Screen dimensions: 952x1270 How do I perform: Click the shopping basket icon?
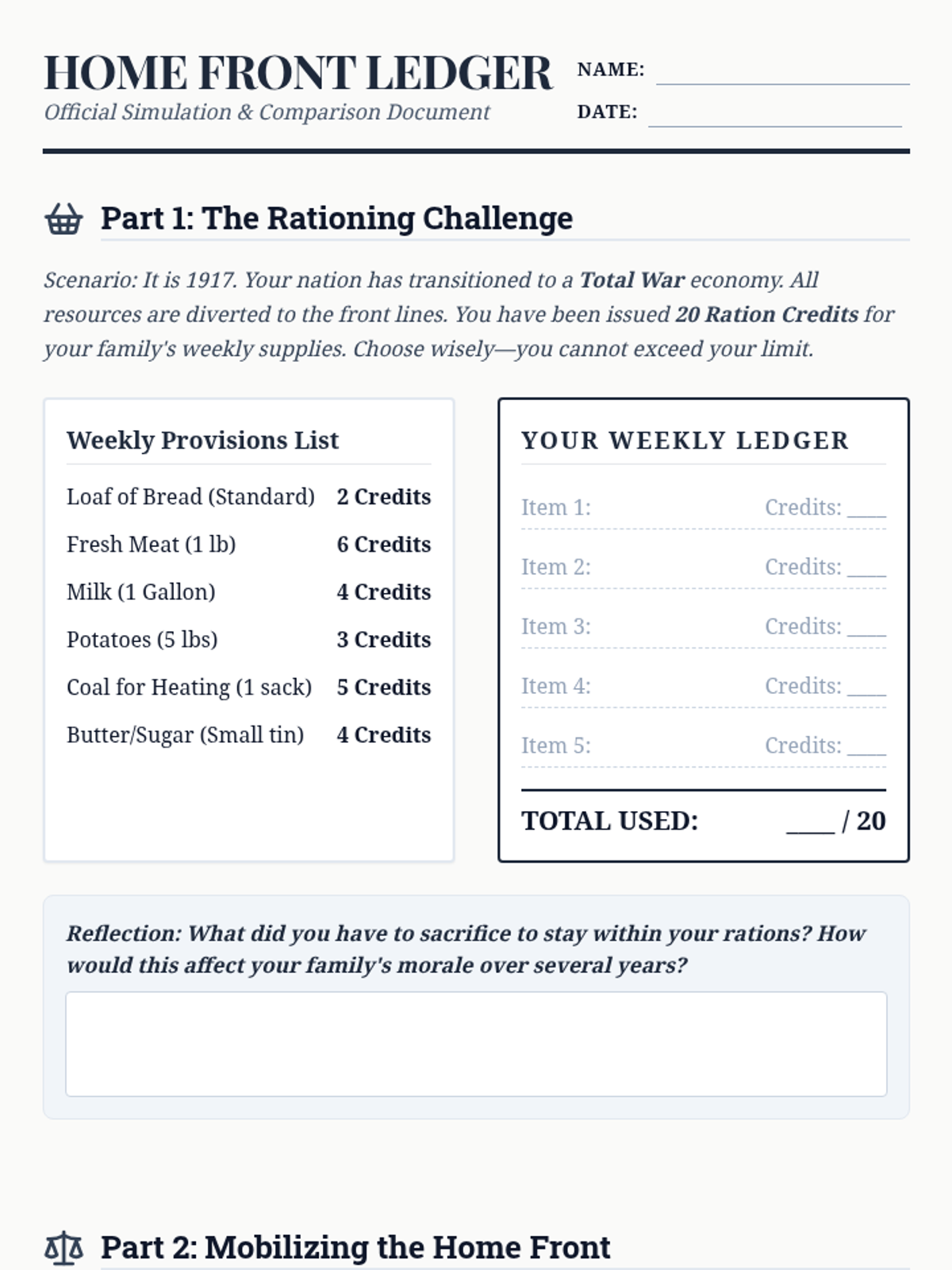pos(63,219)
